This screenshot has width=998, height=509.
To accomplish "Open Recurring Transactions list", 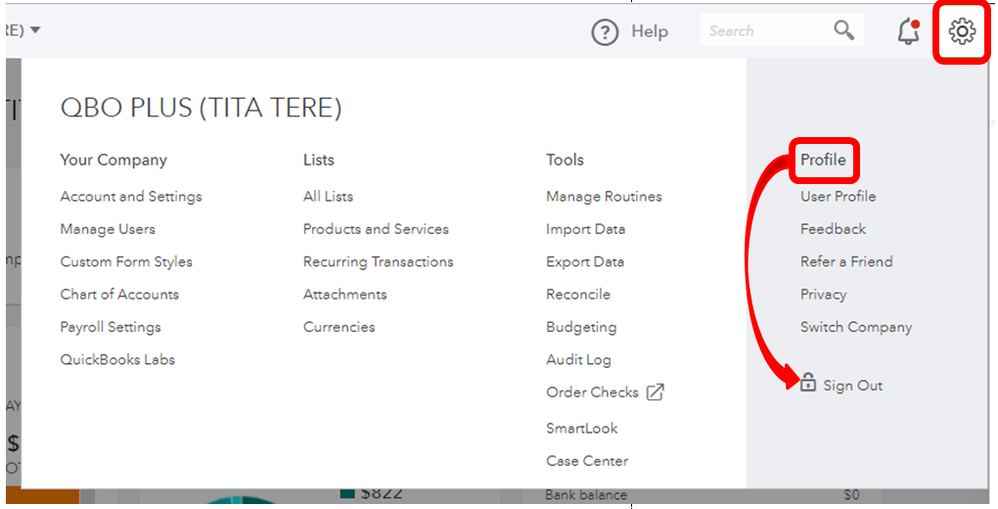I will click(x=378, y=262).
